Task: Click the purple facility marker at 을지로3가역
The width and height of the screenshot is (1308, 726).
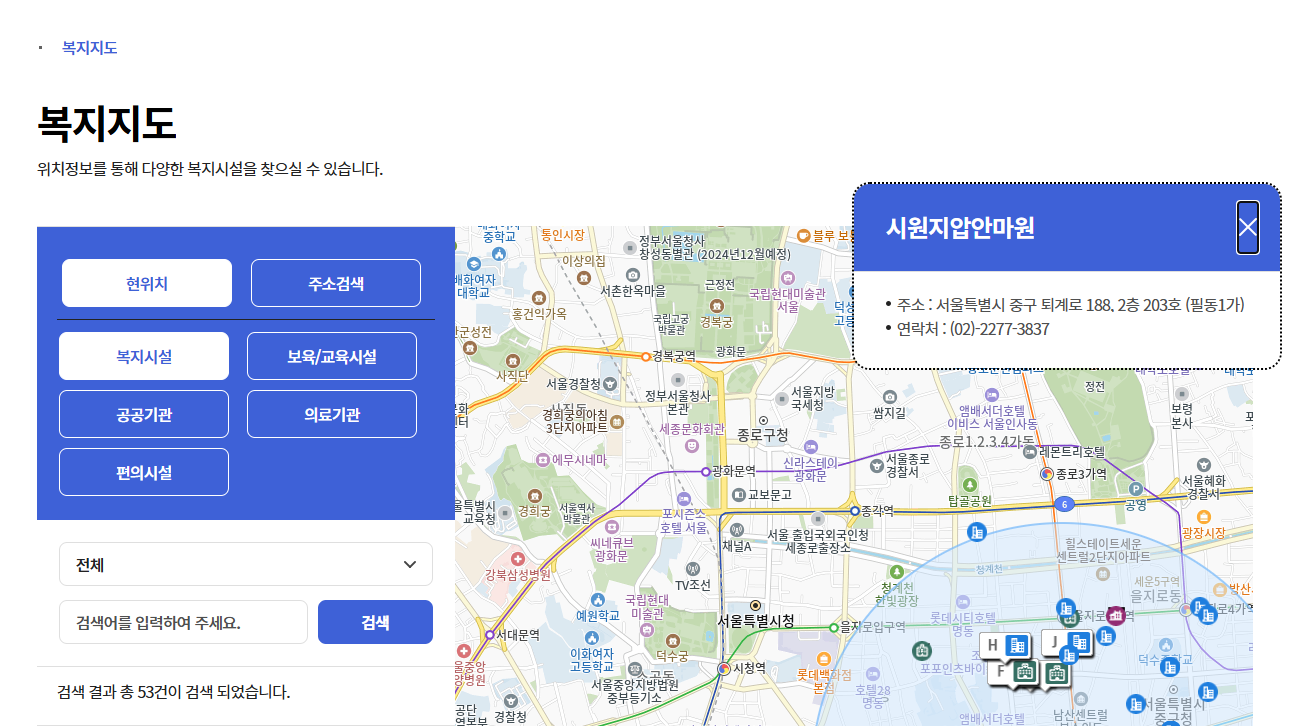Action: point(1116,615)
